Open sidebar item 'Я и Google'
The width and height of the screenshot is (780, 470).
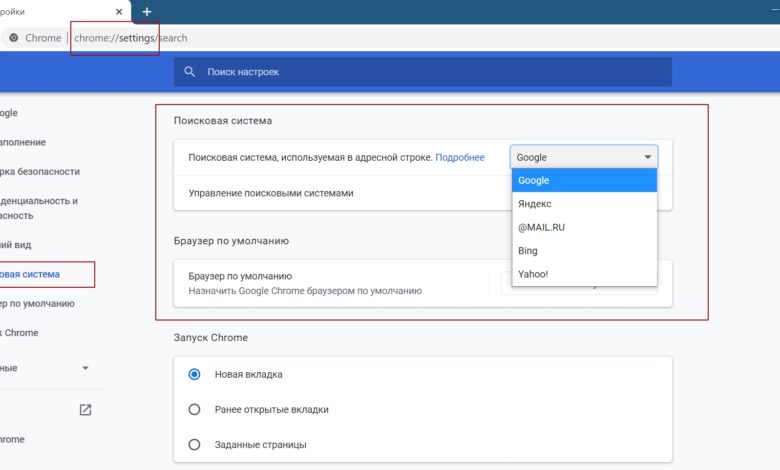point(9,113)
